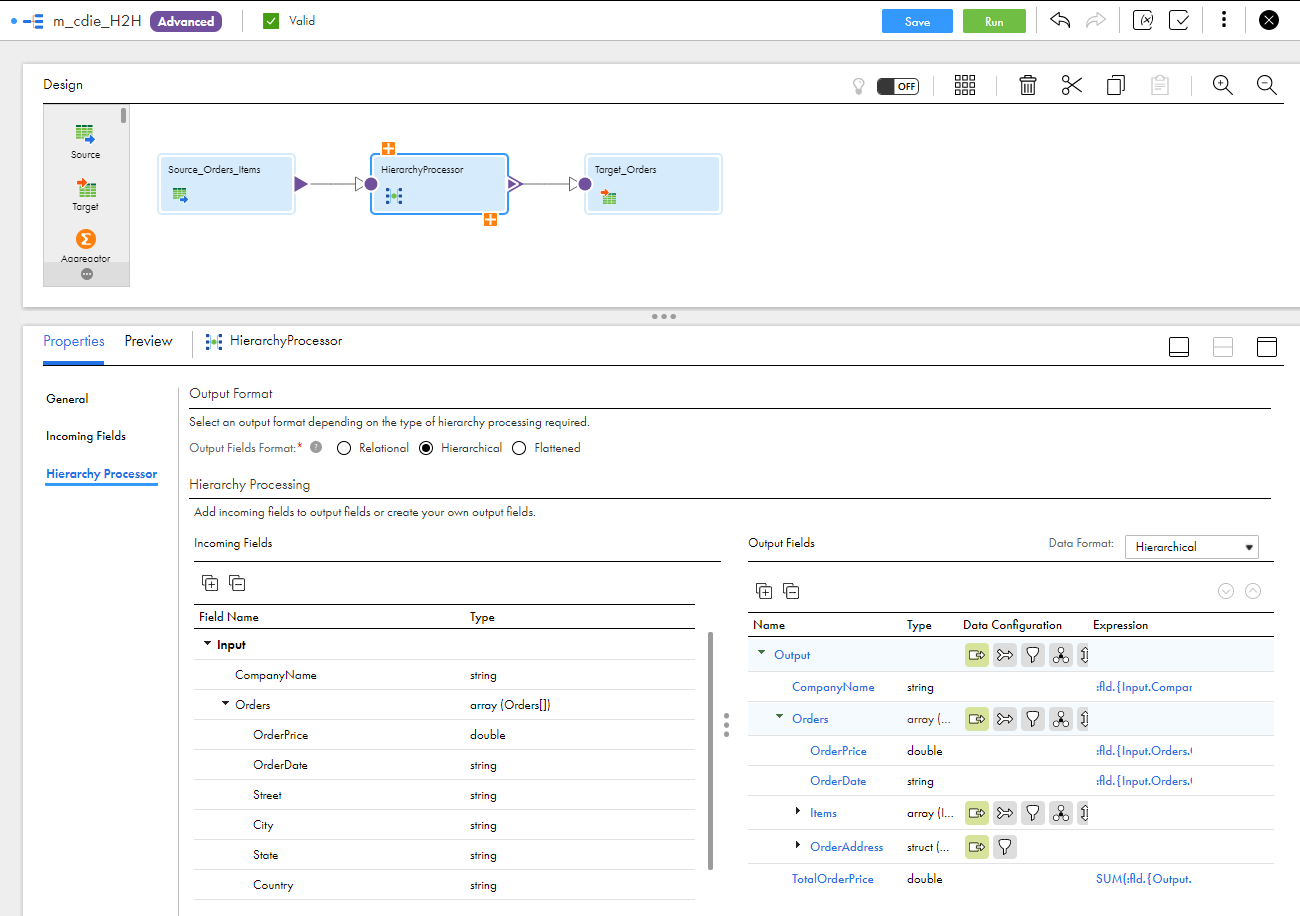Open the Hierarchy Processor section
The image size is (1300, 916).
pyautogui.click(x=102, y=474)
